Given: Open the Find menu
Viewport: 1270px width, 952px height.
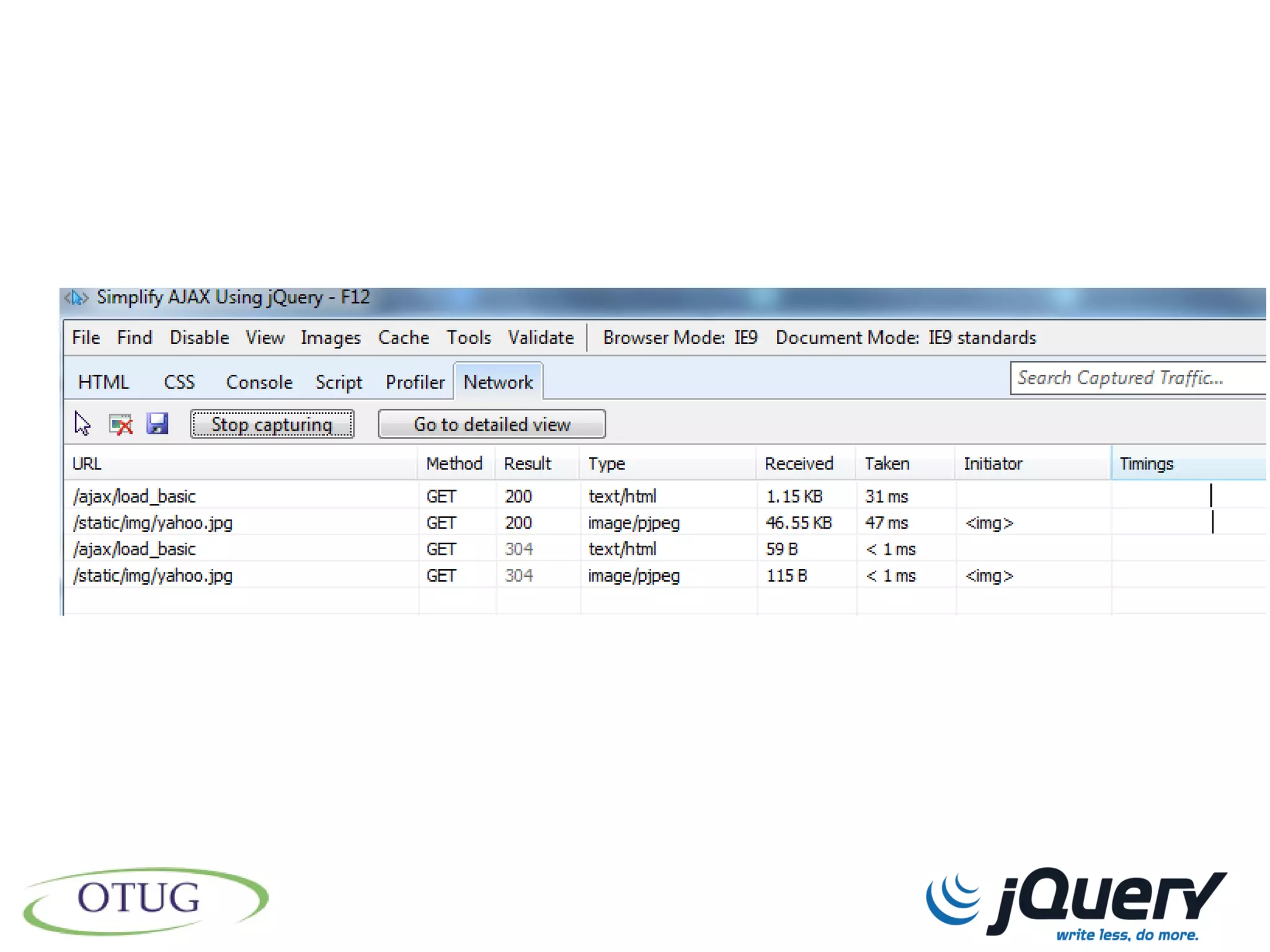Looking at the screenshot, I should point(135,338).
